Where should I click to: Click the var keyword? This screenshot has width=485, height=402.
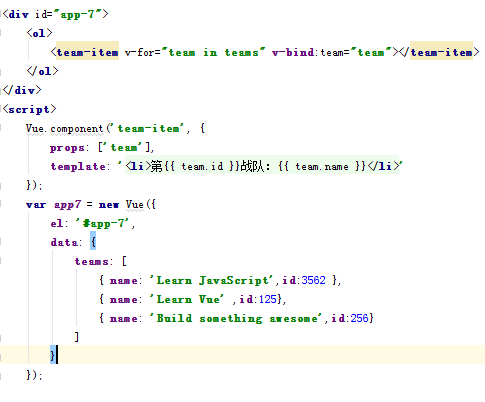coord(36,204)
